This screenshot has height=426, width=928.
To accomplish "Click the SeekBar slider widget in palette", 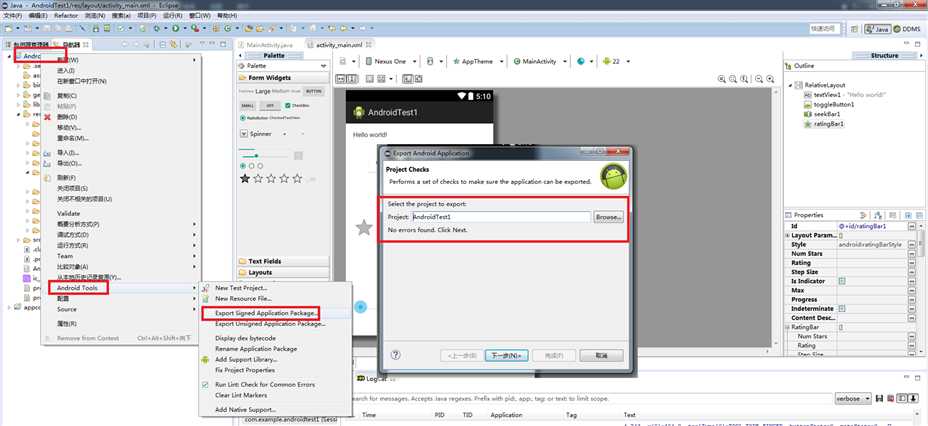I will pyautogui.click(x=265, y=156).
